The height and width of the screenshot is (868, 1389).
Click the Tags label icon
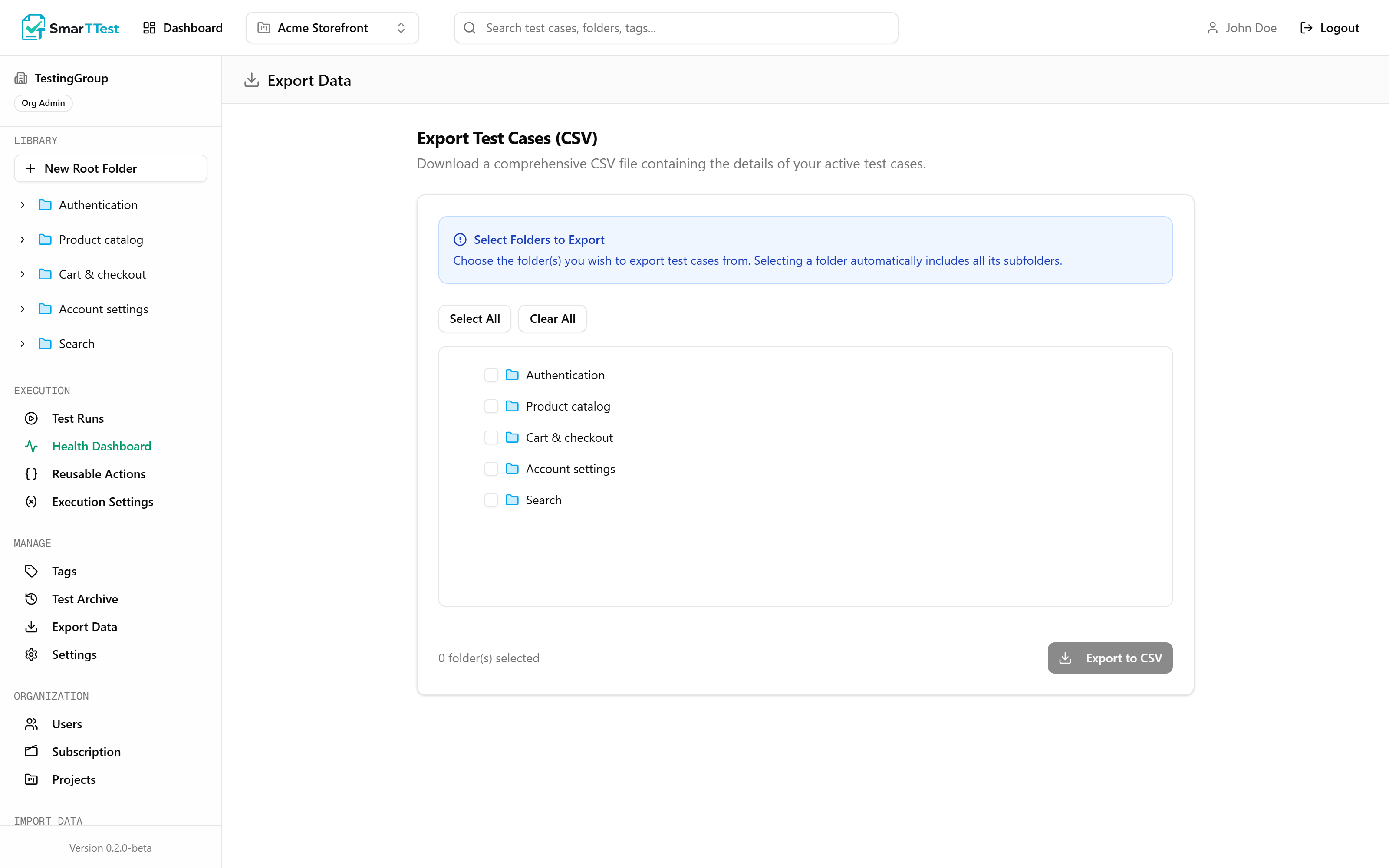(32, 571)
